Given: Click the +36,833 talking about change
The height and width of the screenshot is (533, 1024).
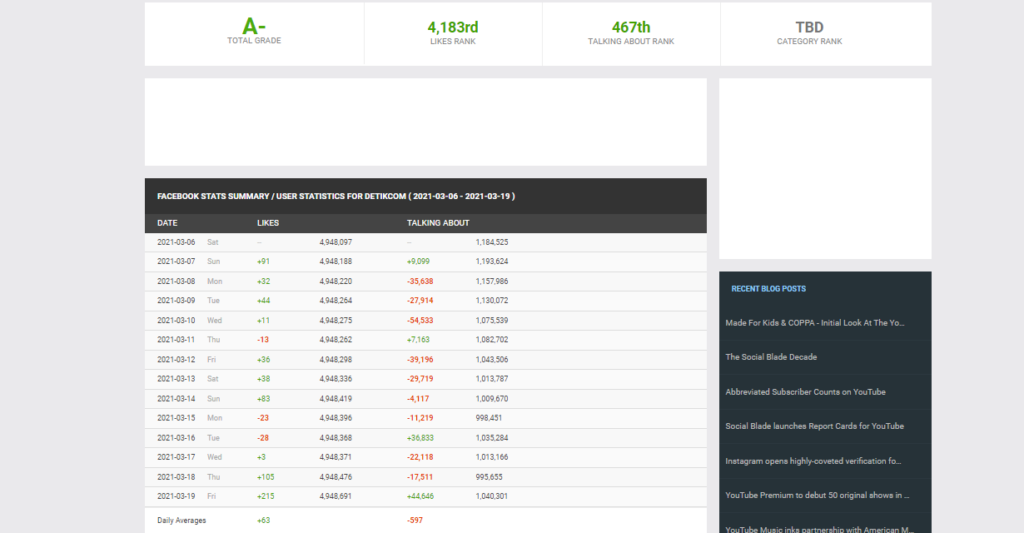Looking at the screenshot, I should [x=420, y=438].
